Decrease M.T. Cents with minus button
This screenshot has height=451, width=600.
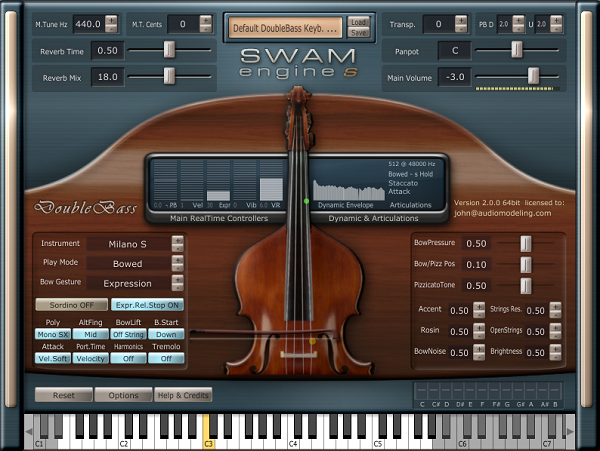pos(205,29)
